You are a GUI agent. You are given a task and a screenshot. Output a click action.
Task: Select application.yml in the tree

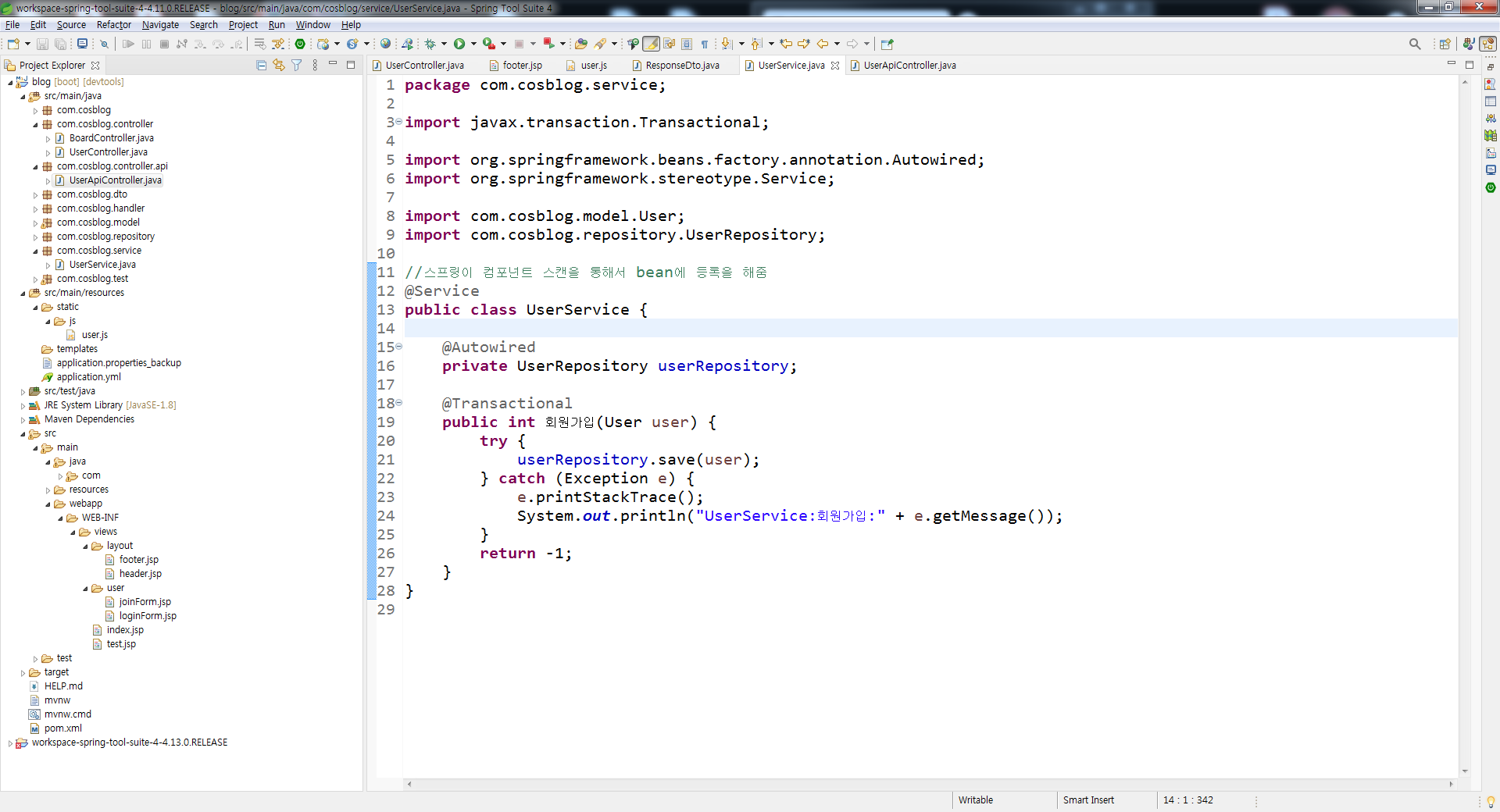click(x=88, y=377)
